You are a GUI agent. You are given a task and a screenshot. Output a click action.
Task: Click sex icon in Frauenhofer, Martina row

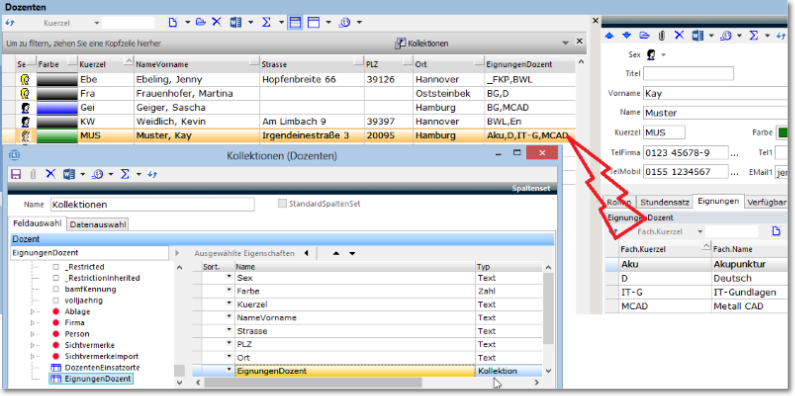click(25, 94)
